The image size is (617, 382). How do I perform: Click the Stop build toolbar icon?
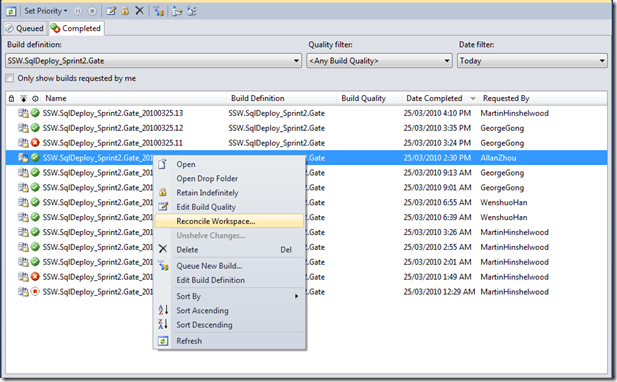92,11
